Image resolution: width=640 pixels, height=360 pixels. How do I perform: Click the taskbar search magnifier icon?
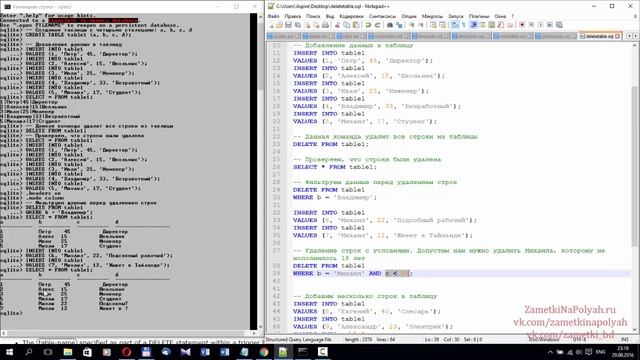coord(29,352)
